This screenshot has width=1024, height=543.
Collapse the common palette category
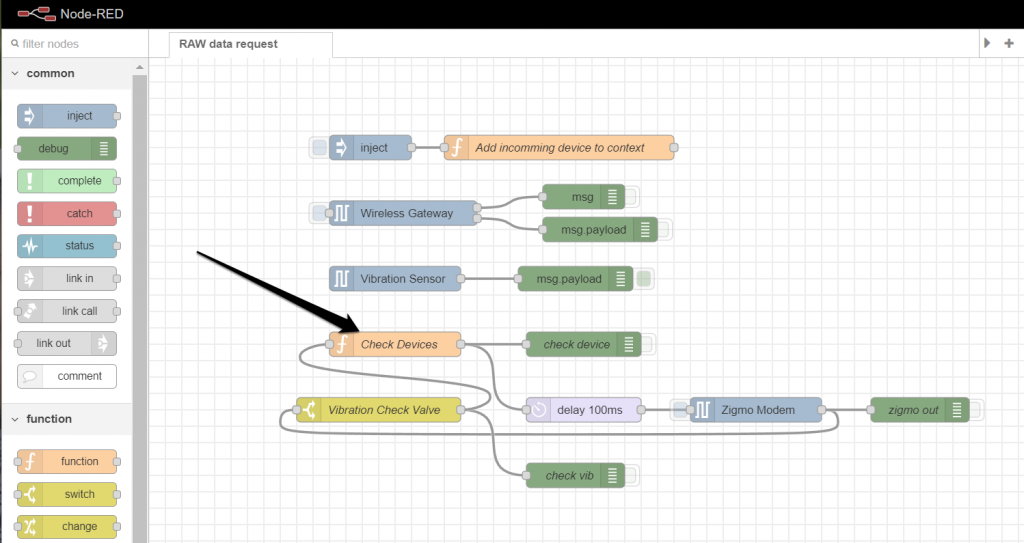(x=15, y=73)
